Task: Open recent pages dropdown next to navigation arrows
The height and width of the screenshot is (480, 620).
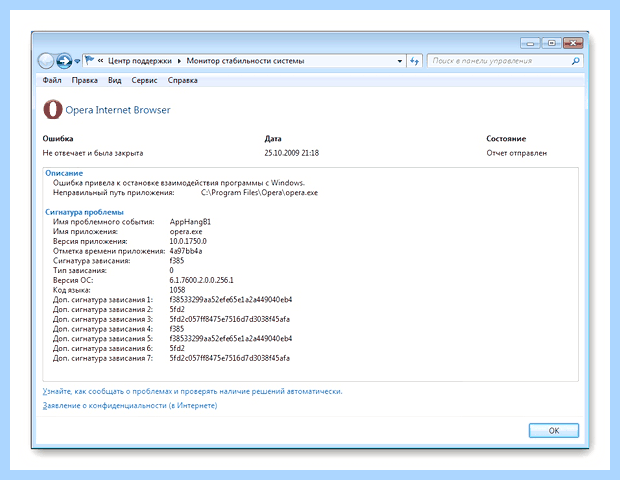Action: tap(77, 61)
